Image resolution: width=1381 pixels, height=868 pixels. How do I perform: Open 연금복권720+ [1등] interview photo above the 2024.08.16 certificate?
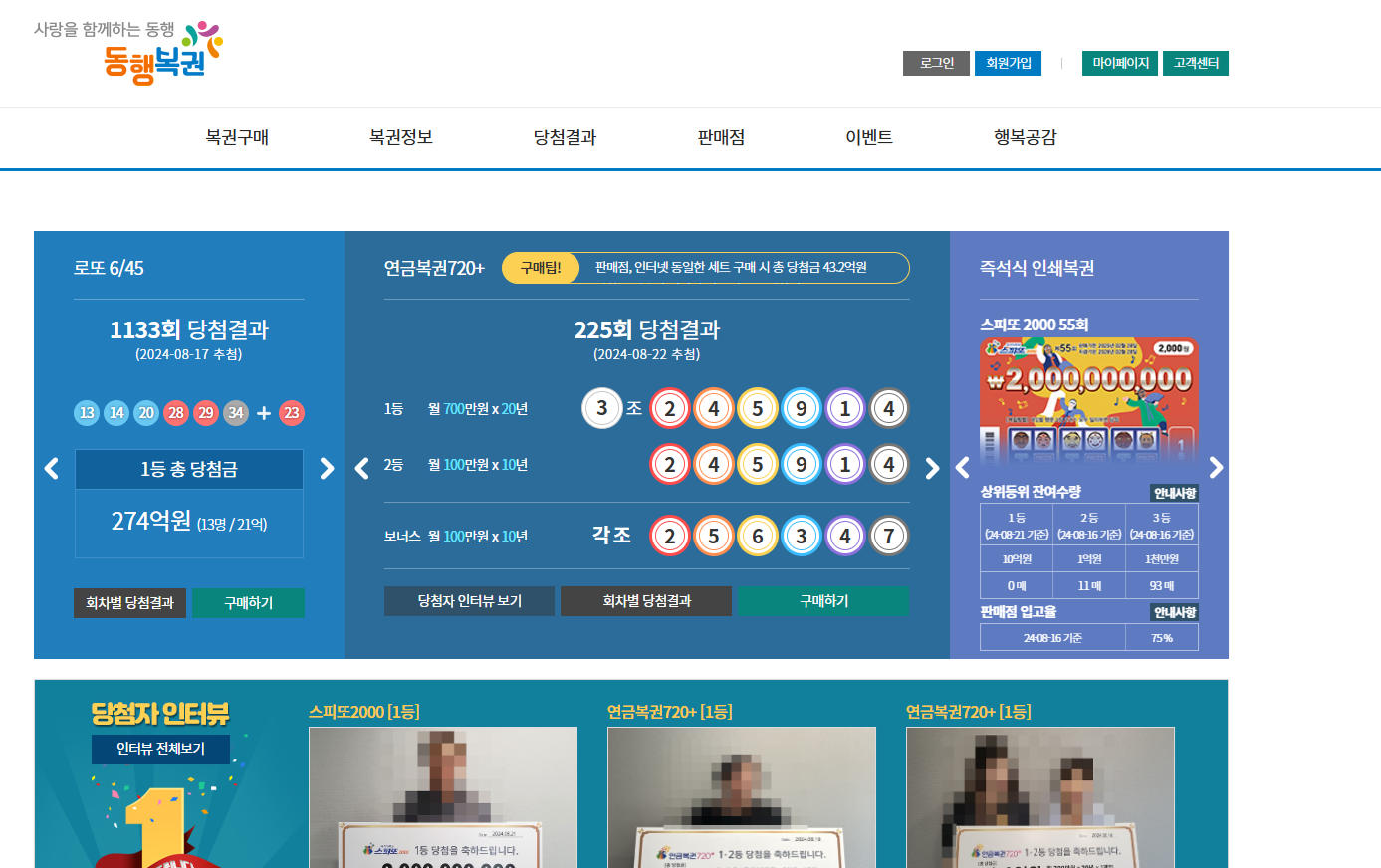(1040, 797)
